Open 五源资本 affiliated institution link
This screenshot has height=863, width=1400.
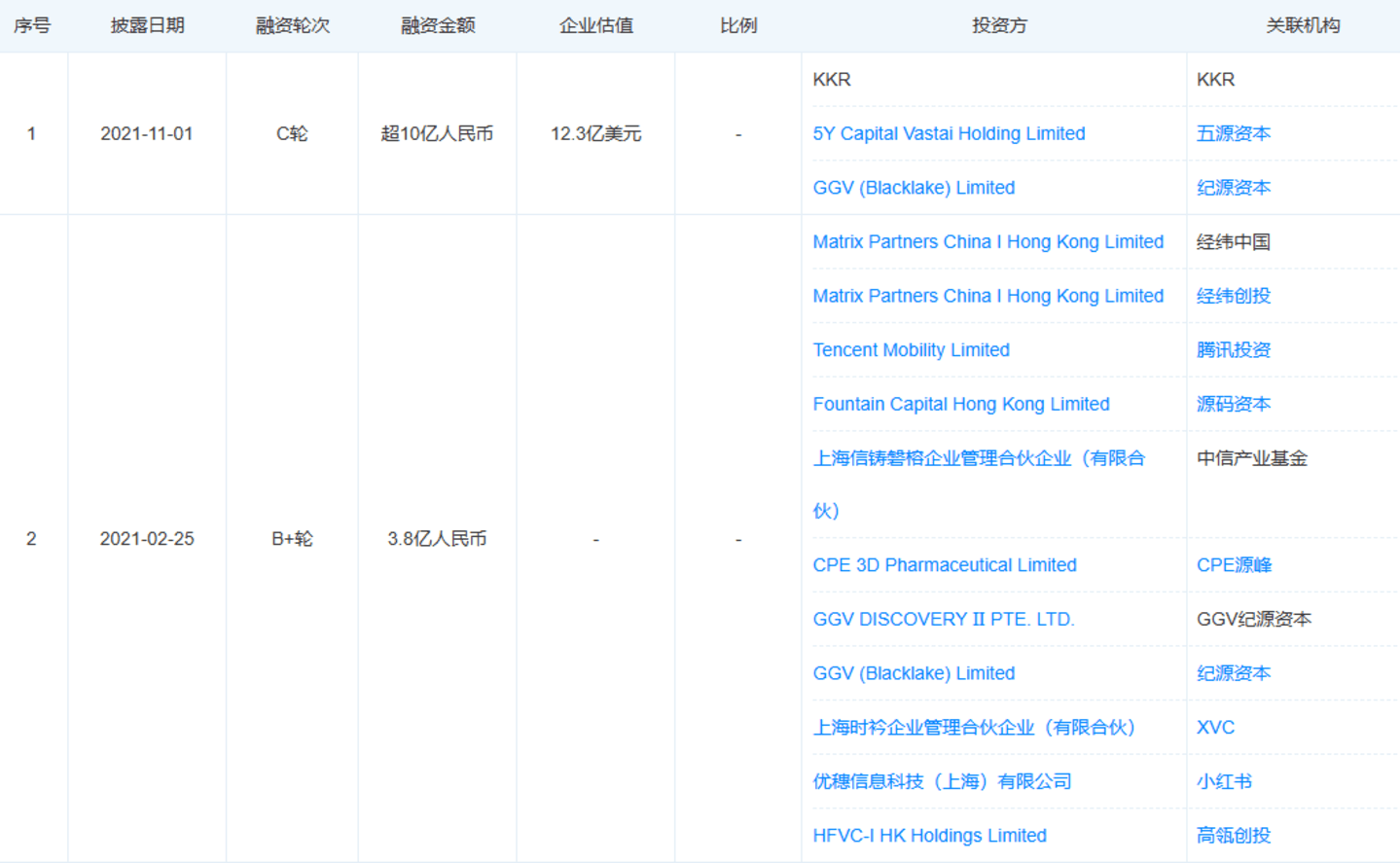pos(1234,133)
